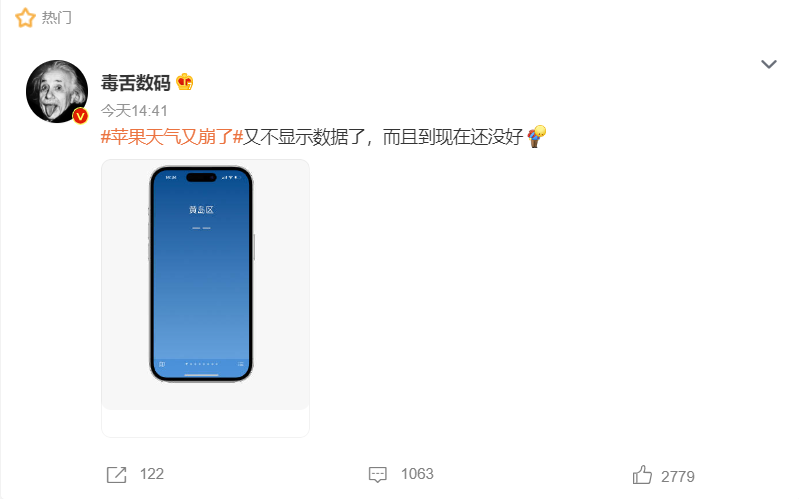Click the repost count 122

152,474
